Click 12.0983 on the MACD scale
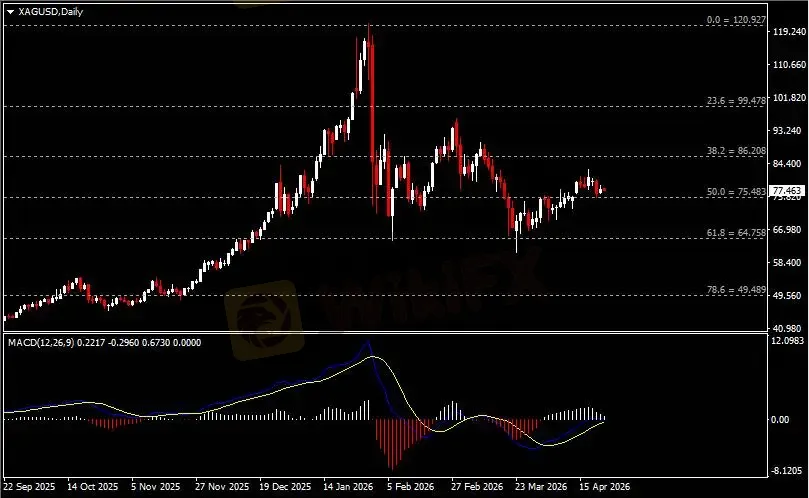Image resolution: width=809 pixels, height=498 pixels. 788,341
